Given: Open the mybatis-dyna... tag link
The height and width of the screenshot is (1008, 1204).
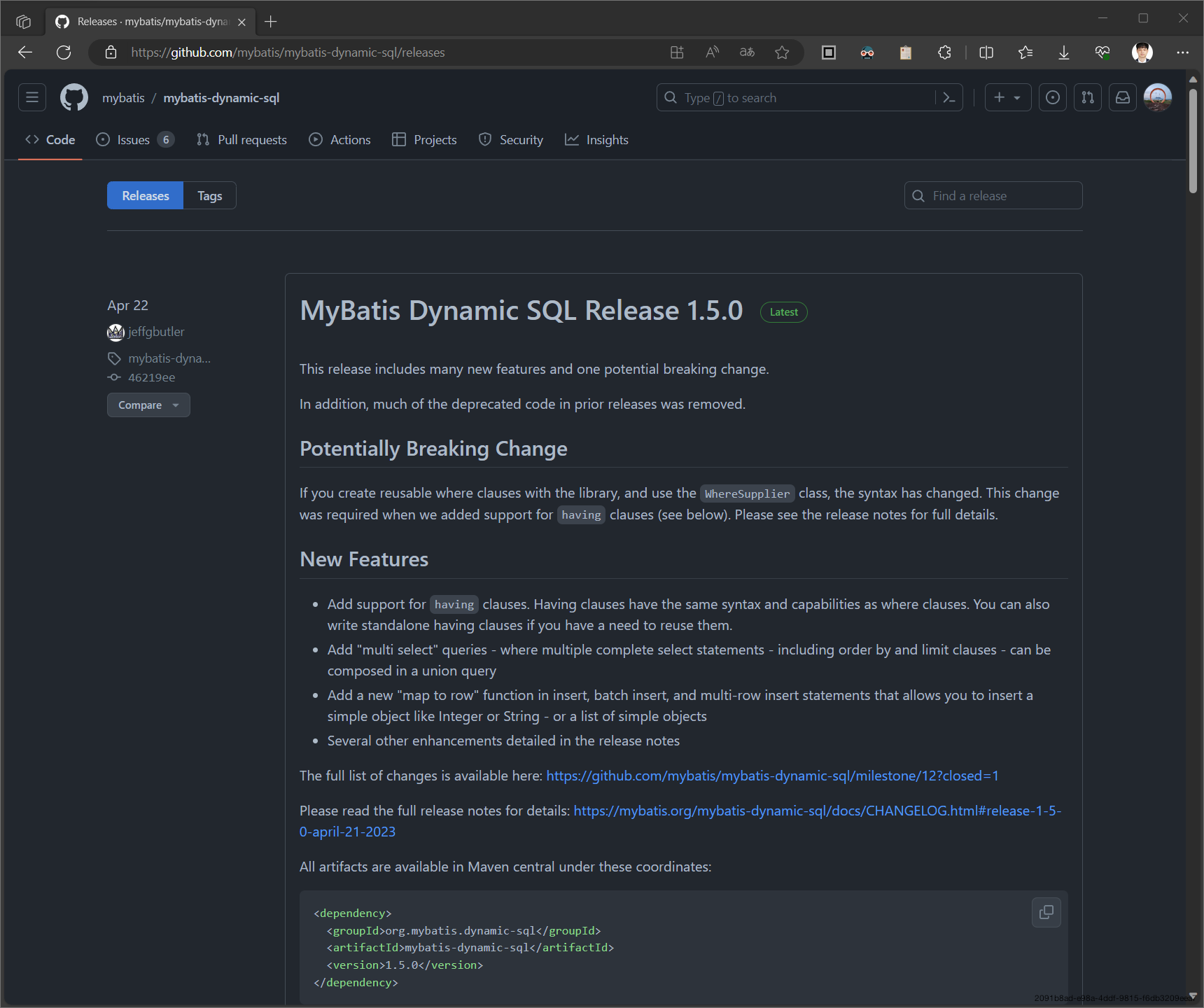Looking at the screenshot, I should (x=169, y=358).
